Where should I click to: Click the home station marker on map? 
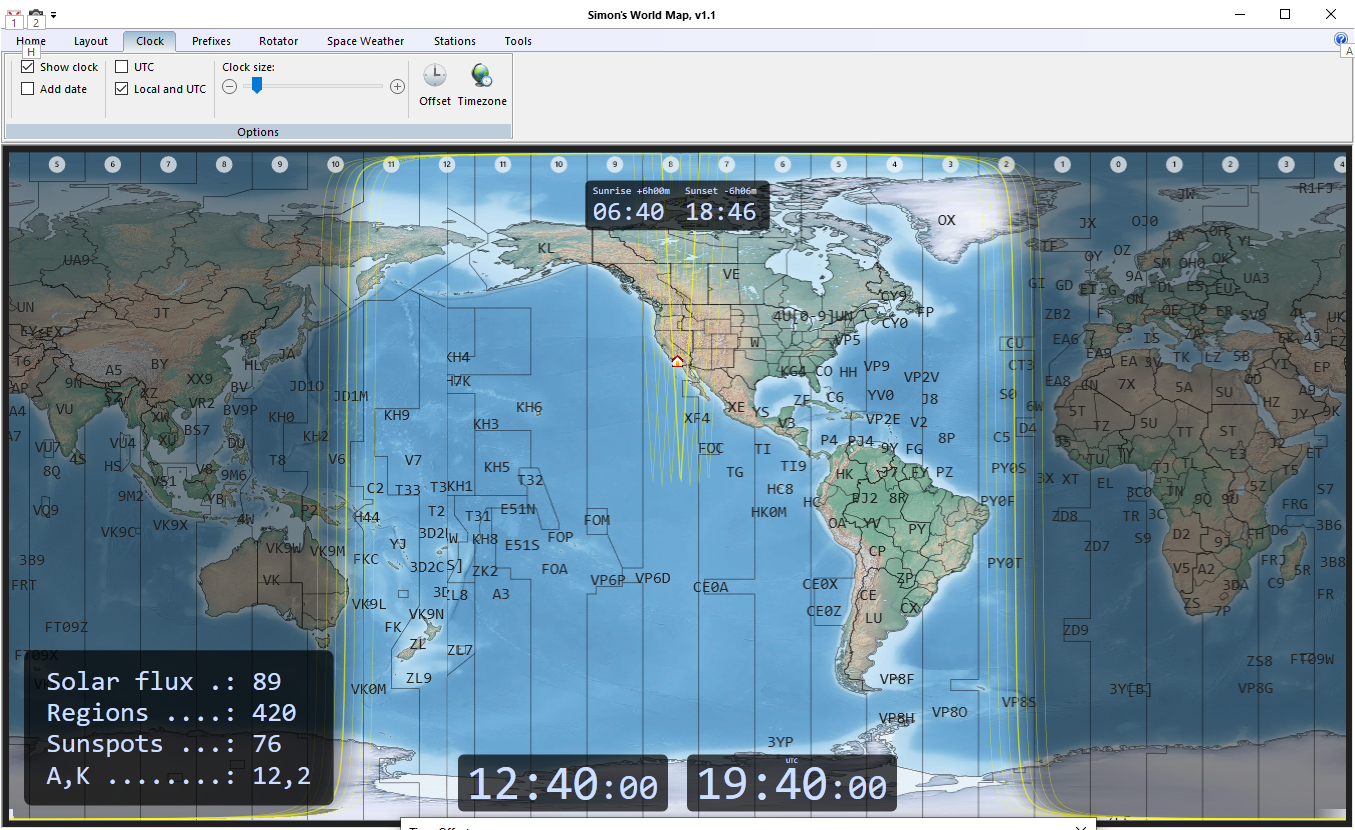677,361
